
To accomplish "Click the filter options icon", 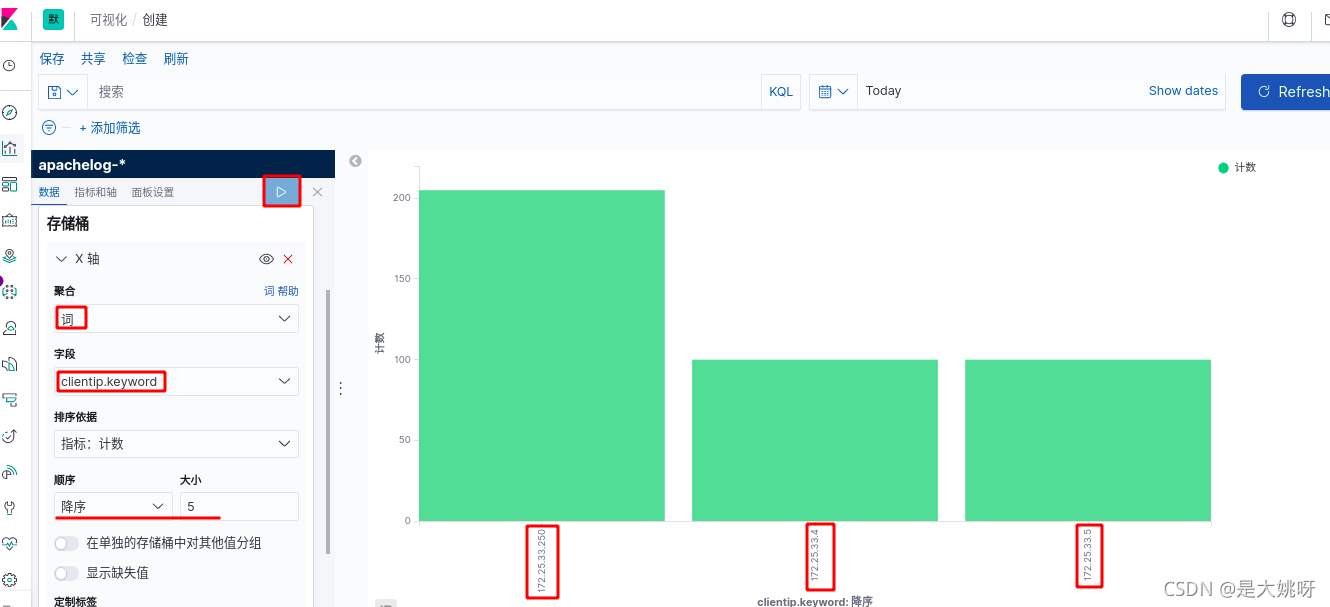I will pyautogui.click(x=49, y=128).
